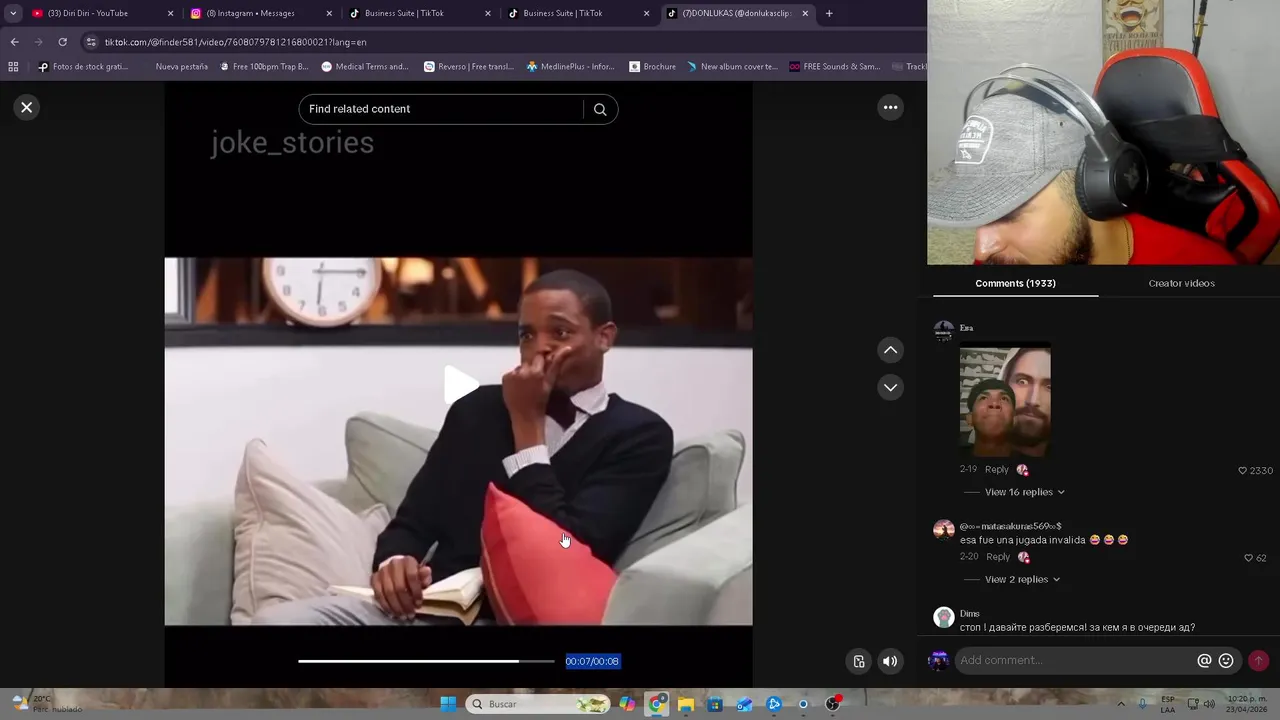1280x720 pixels.
Task: Reply to the jugada invalida comment
Action: pos(998,557)
